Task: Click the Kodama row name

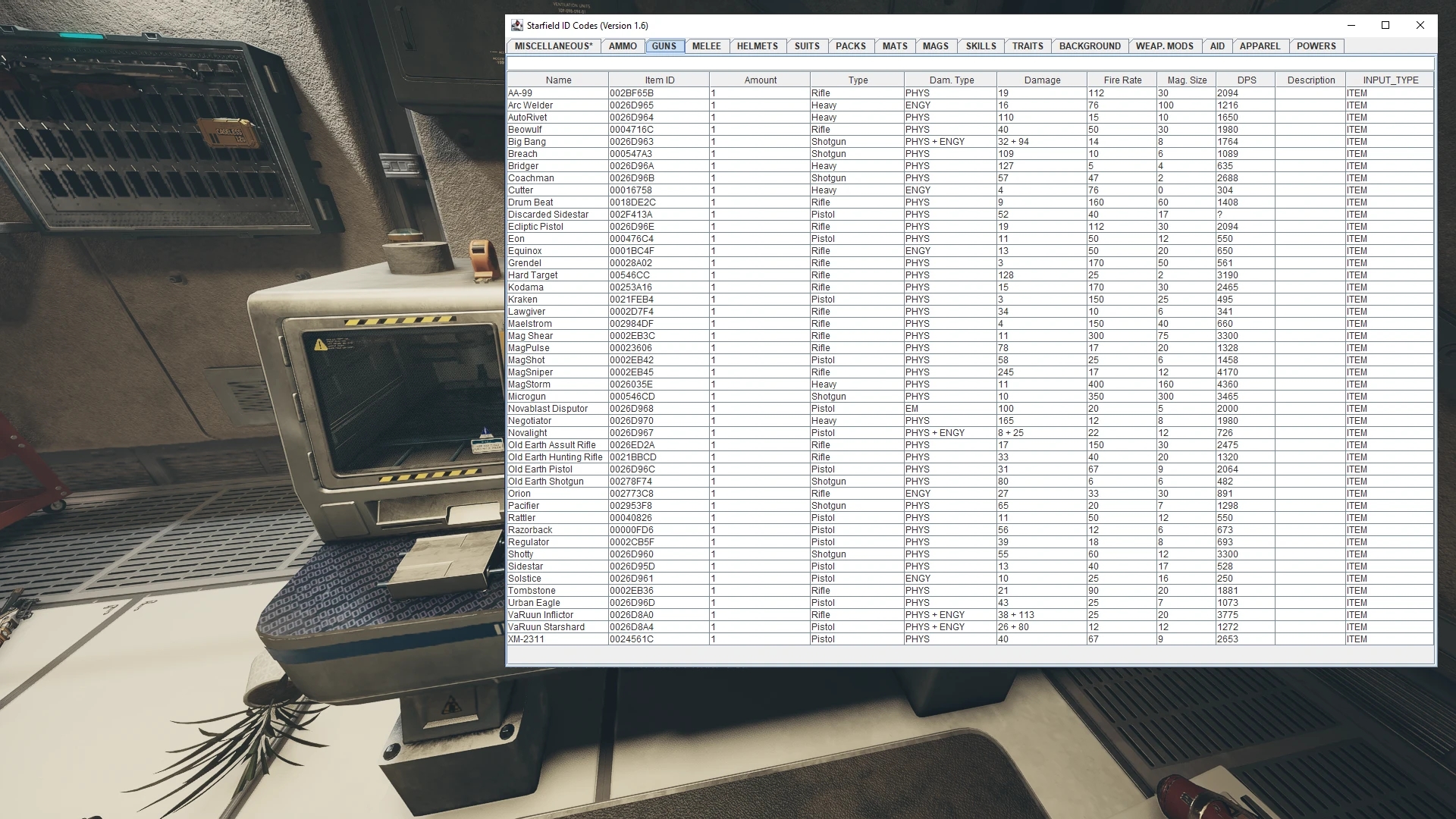Action: (x=557, y=287)
